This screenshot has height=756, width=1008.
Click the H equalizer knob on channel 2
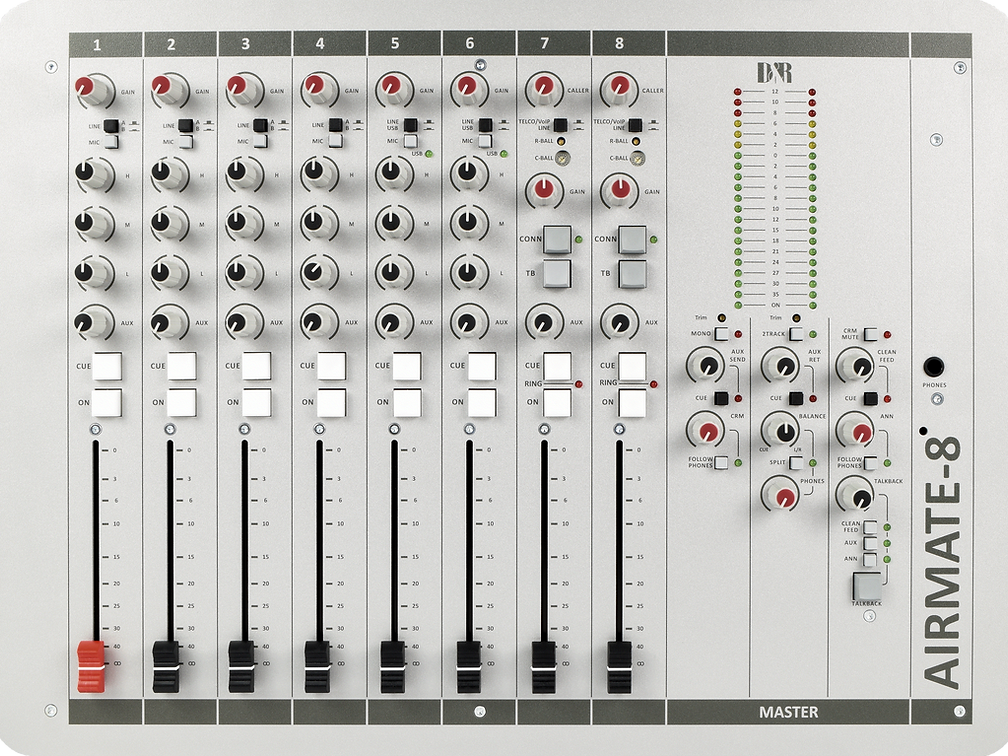click(x=169, y=175)
